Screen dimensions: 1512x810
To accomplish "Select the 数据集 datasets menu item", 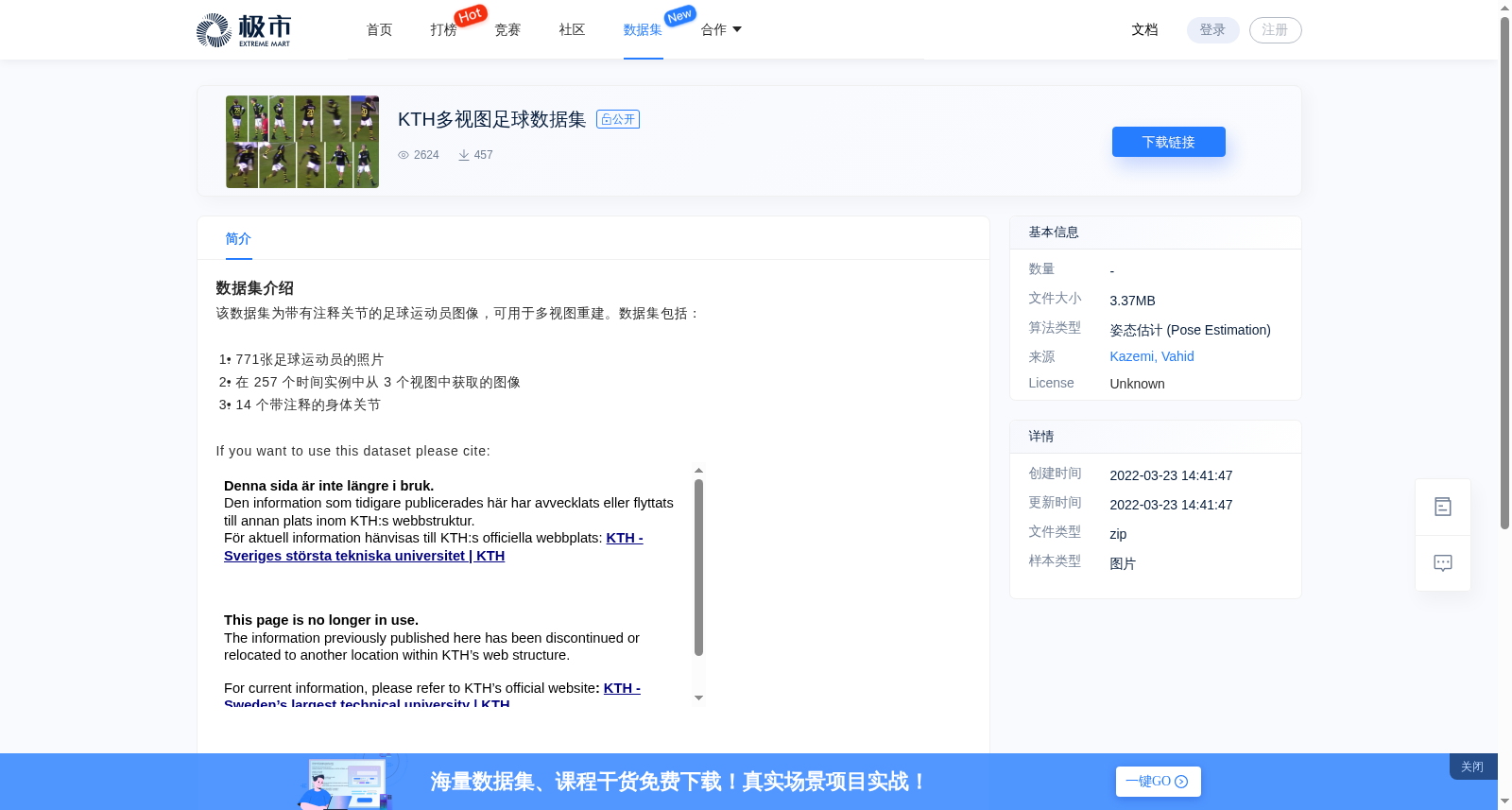I will coord(643,30).
